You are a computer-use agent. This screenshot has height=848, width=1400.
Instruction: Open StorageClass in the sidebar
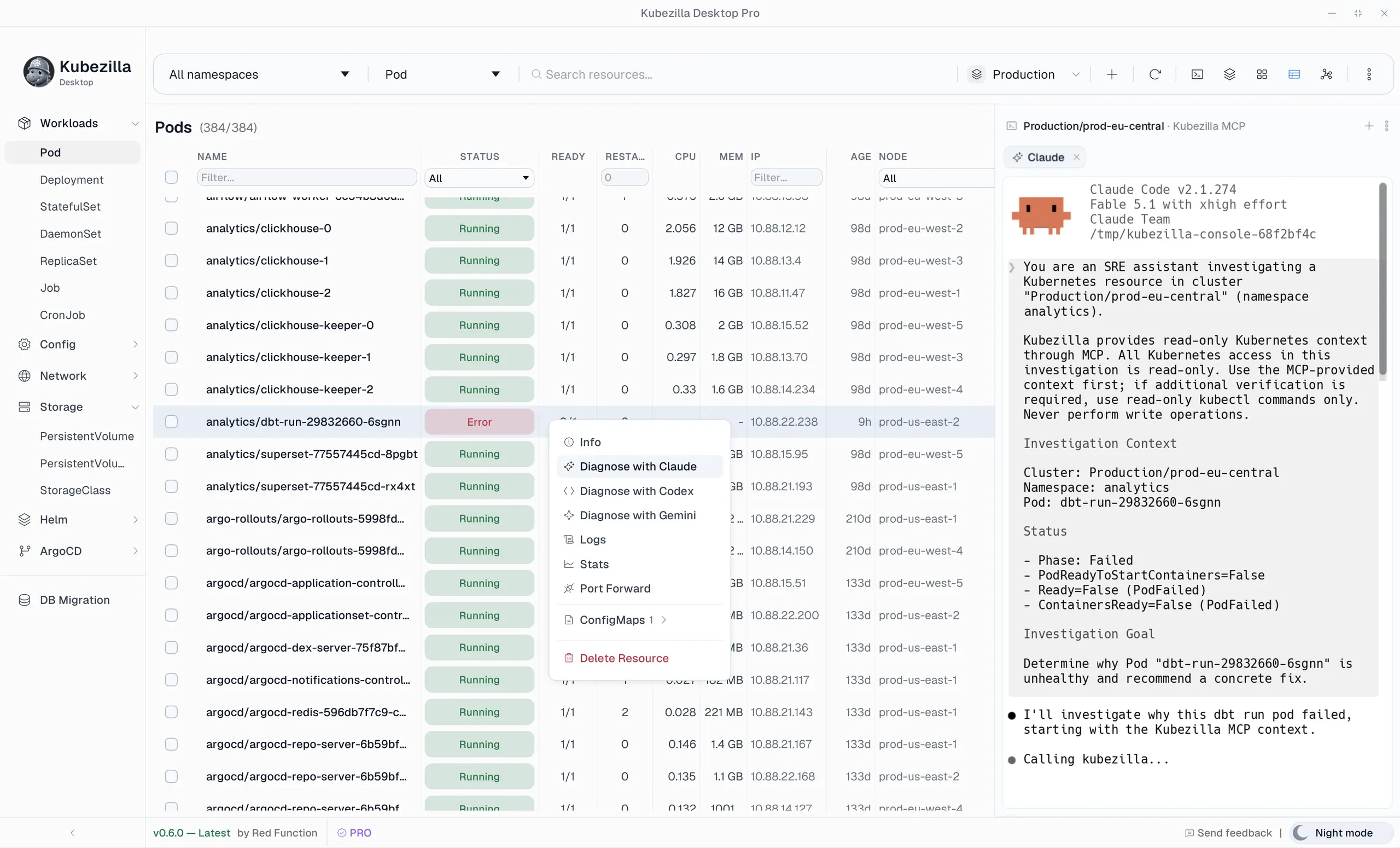click(75, 490)
